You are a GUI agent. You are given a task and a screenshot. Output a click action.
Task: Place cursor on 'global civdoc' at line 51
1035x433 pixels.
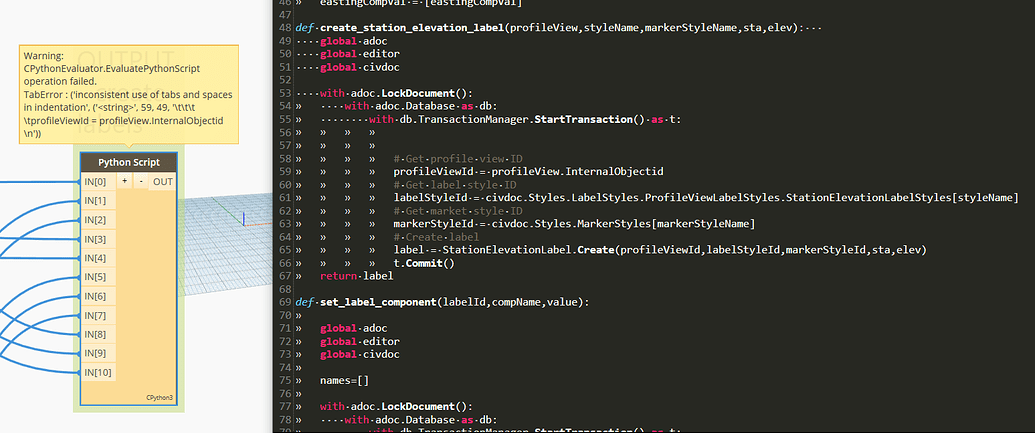360,67
